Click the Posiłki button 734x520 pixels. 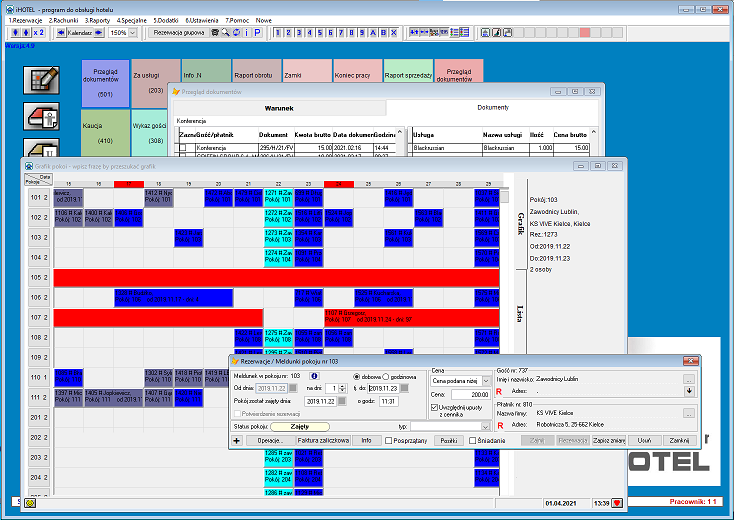click(448, 440)
